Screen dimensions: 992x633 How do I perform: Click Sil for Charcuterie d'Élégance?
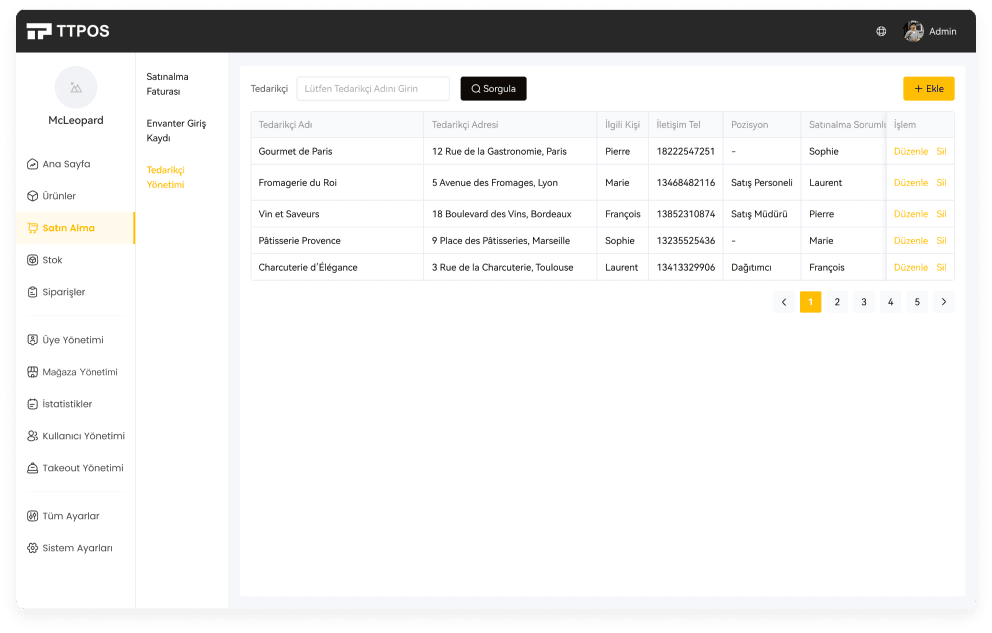[x=941, y=267]
